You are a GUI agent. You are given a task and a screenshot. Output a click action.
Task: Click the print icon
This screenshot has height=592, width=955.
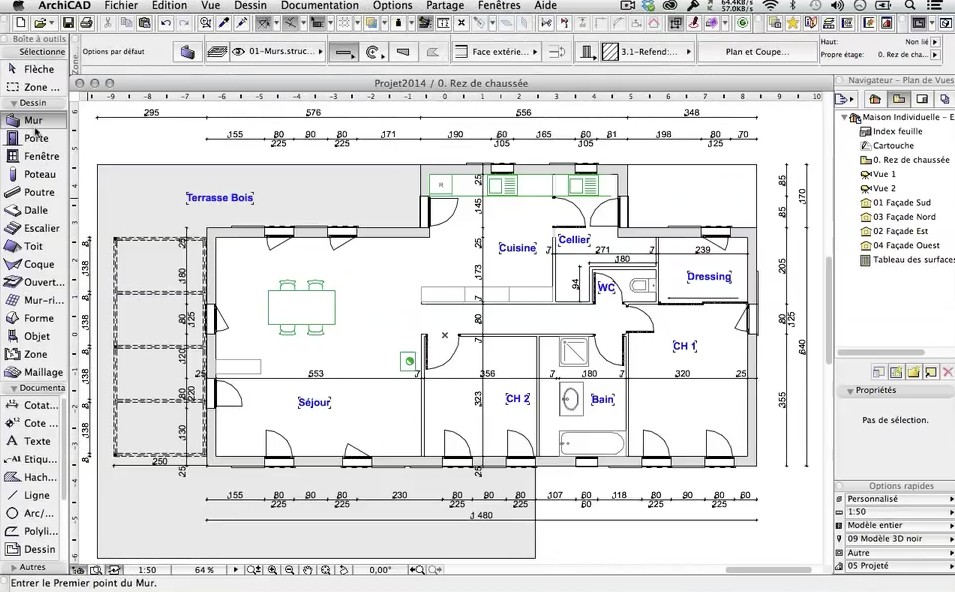pyautogui.click(x=86, y=23)
